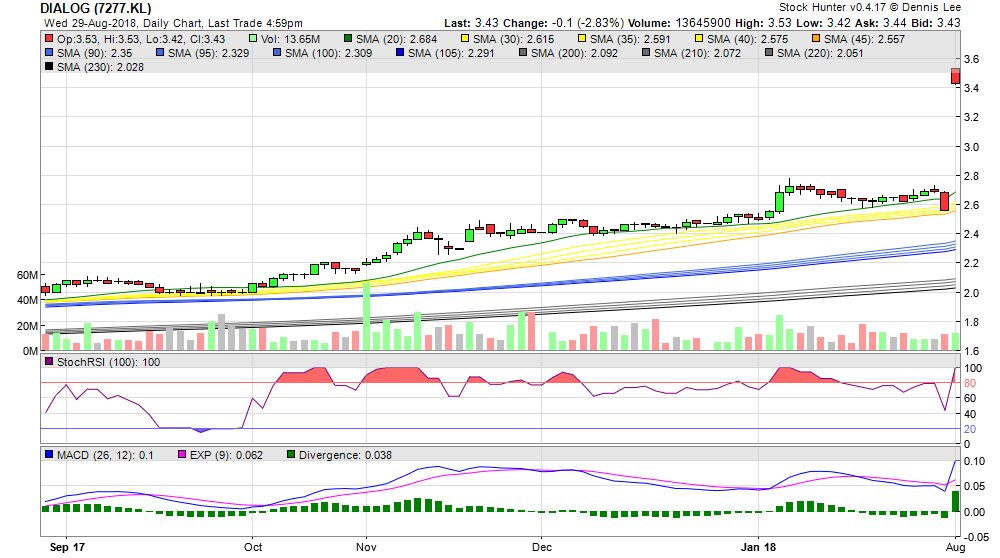The width and height of the screenshot is (1000, 558).
Task: Click the SMA (20): 2.684 legend label
Action: [x=396, y=39]
